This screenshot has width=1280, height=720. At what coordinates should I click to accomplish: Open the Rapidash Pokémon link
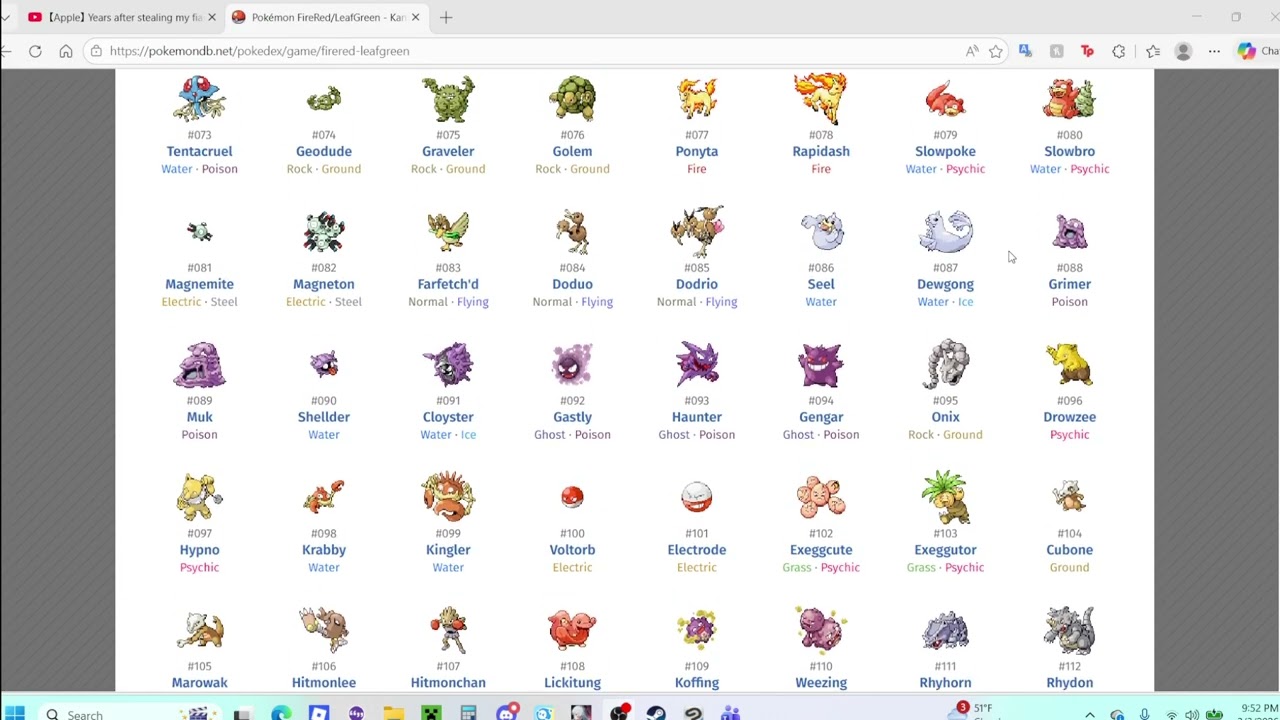pos(821,151)
